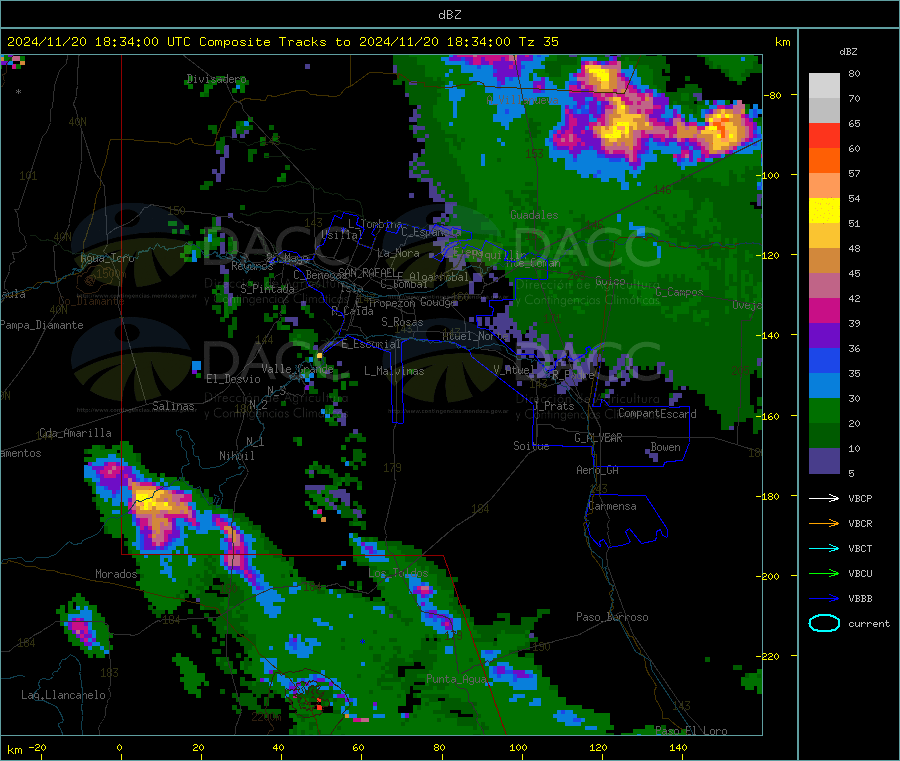900x761 pixels.
Task: Select the light blue 30–35 dBZ swatch
Action: [x=824, y=386]
